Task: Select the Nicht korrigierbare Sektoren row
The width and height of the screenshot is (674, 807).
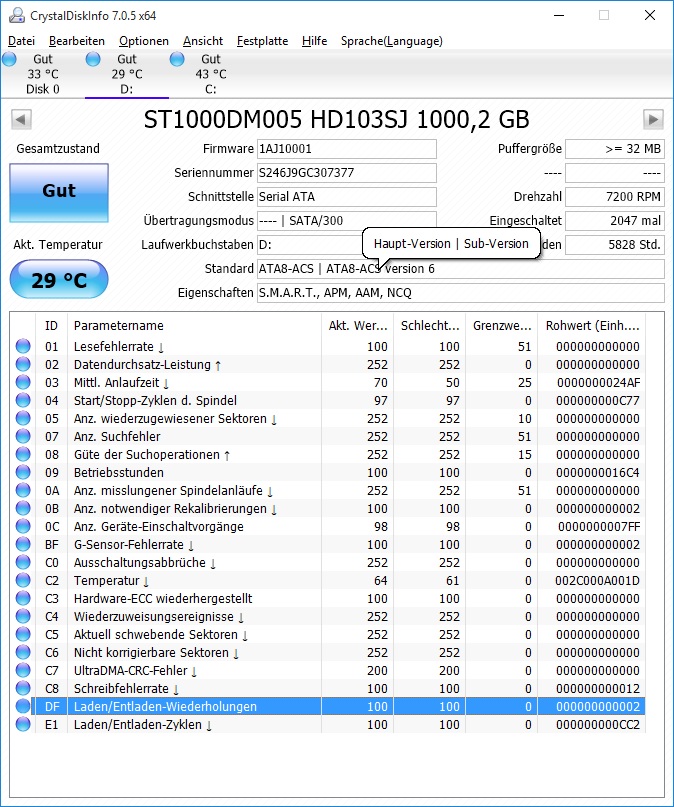Action: 328,653
